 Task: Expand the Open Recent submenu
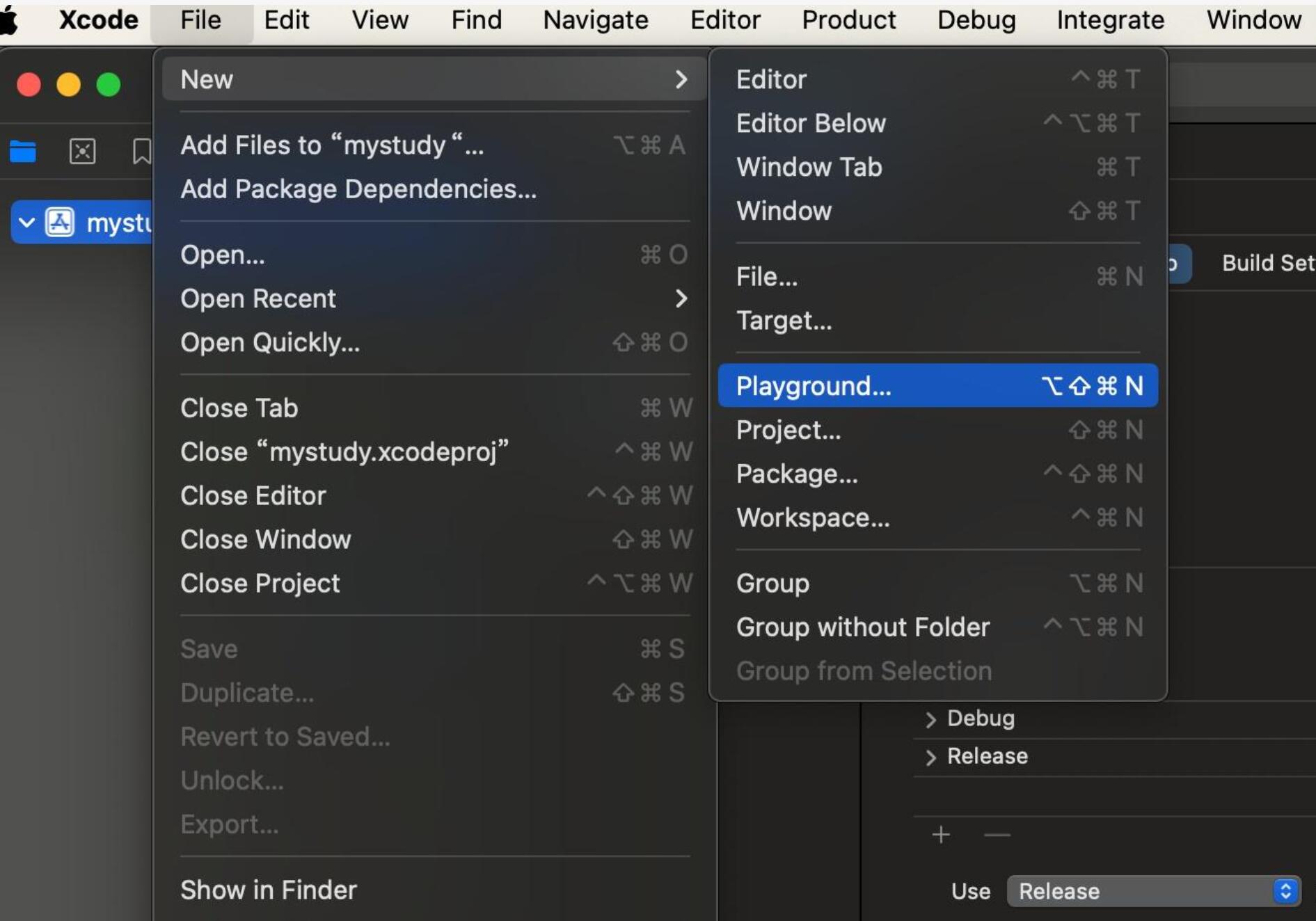(x=434, y=298)
